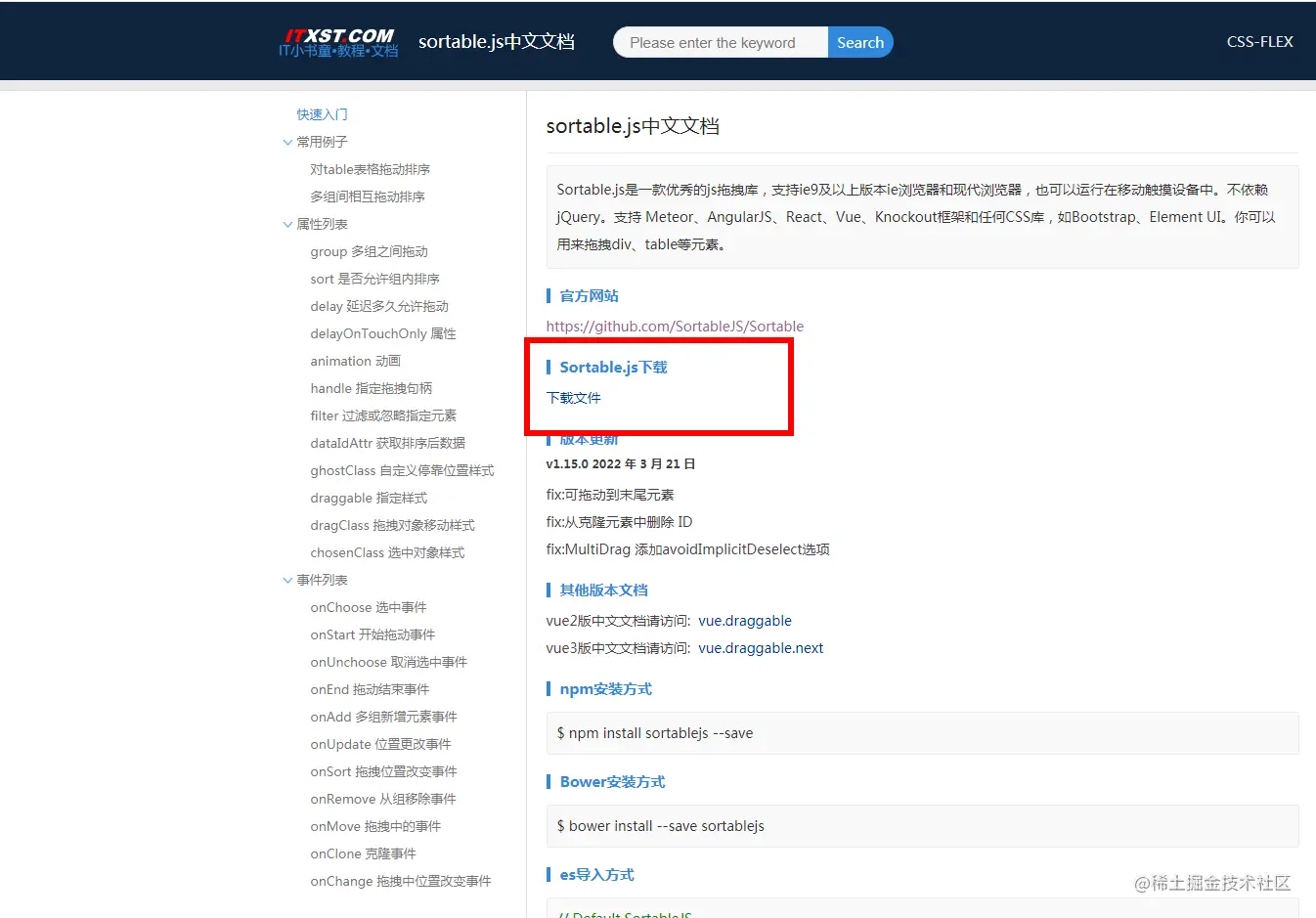Image resolution: width=1316 pixels, height=918 pixels.
Task: Open onSort 拖拽位置改变事件 page
Action: click(384, 771)
